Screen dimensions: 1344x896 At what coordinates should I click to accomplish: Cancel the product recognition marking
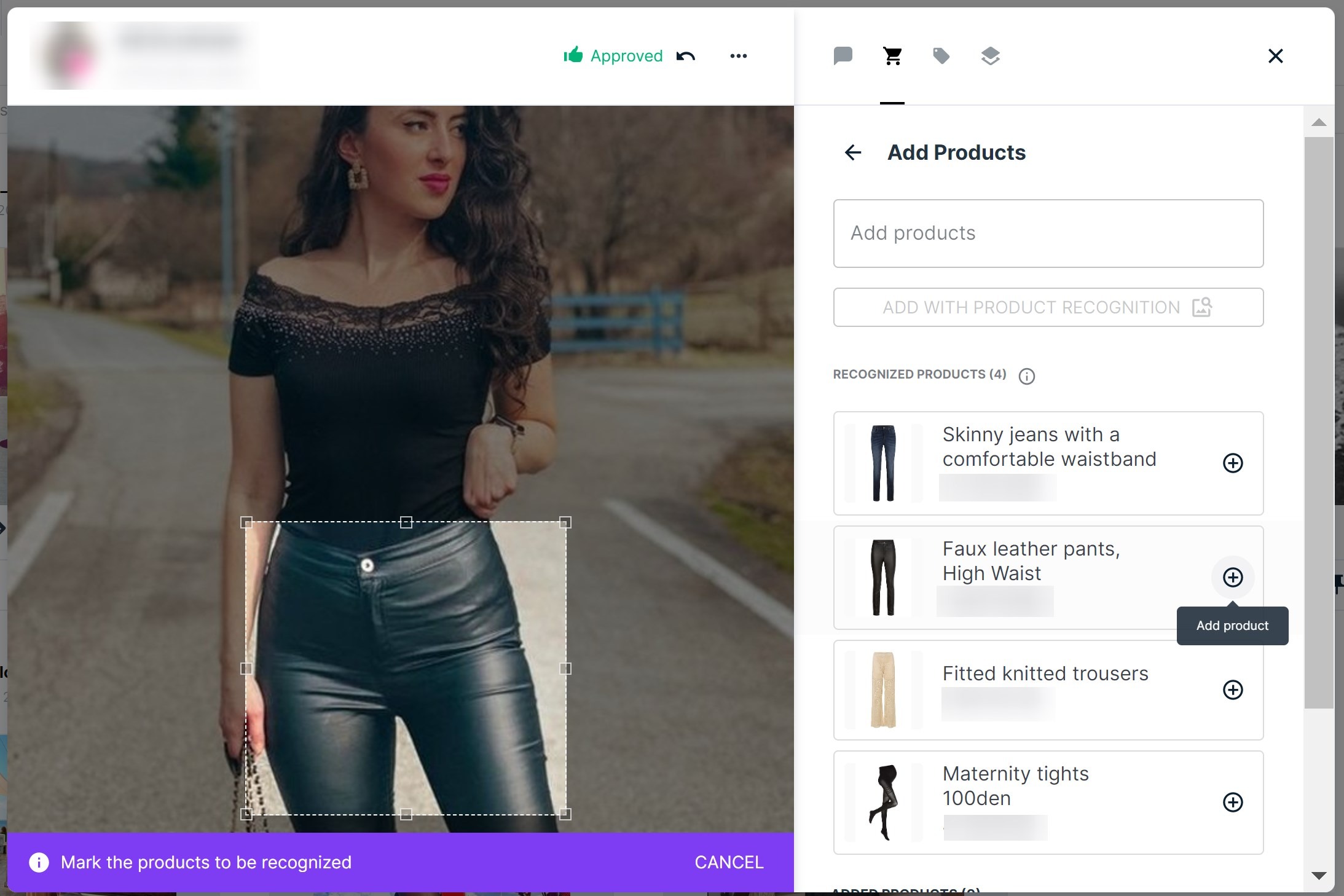729,862
